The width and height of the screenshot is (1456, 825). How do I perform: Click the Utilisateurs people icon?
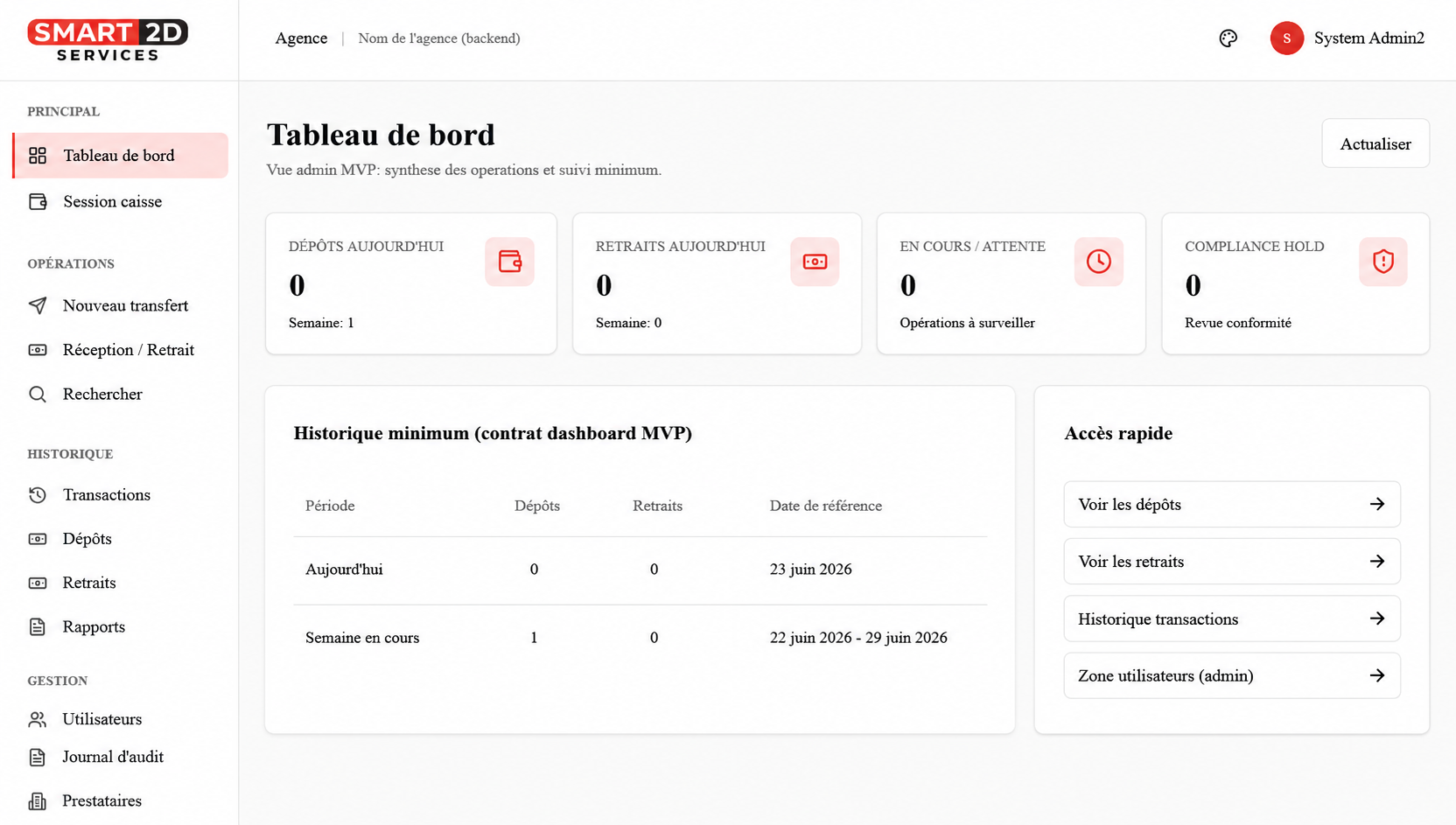(38, 719)
